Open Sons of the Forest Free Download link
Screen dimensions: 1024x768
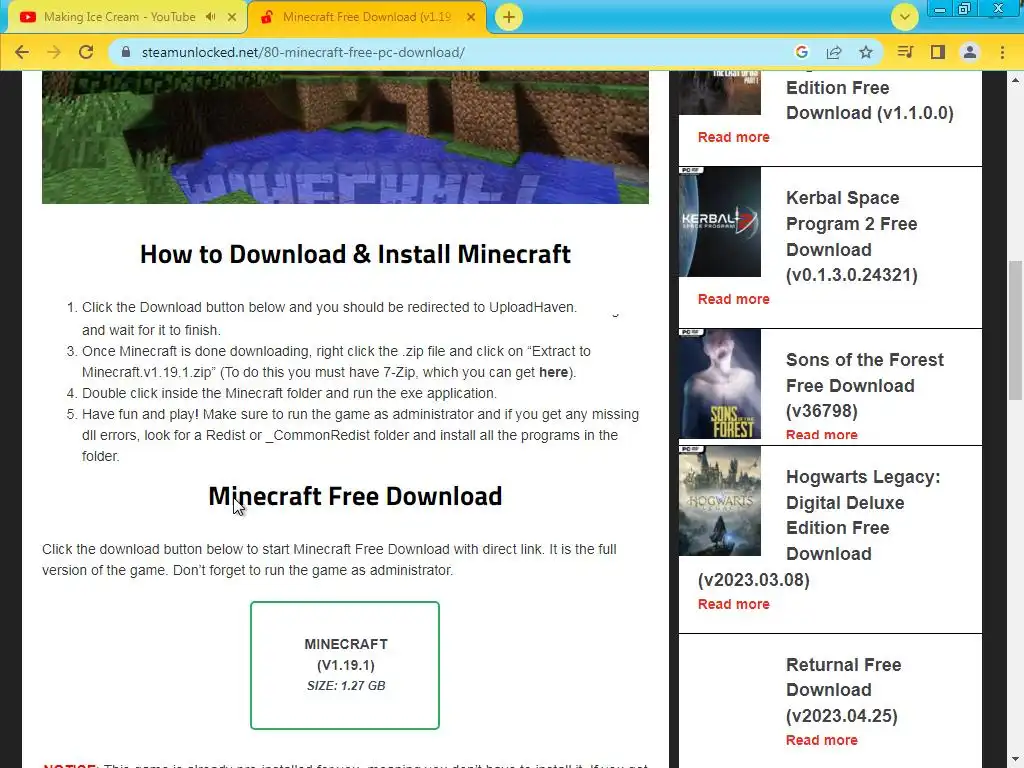tap(865, 385)
